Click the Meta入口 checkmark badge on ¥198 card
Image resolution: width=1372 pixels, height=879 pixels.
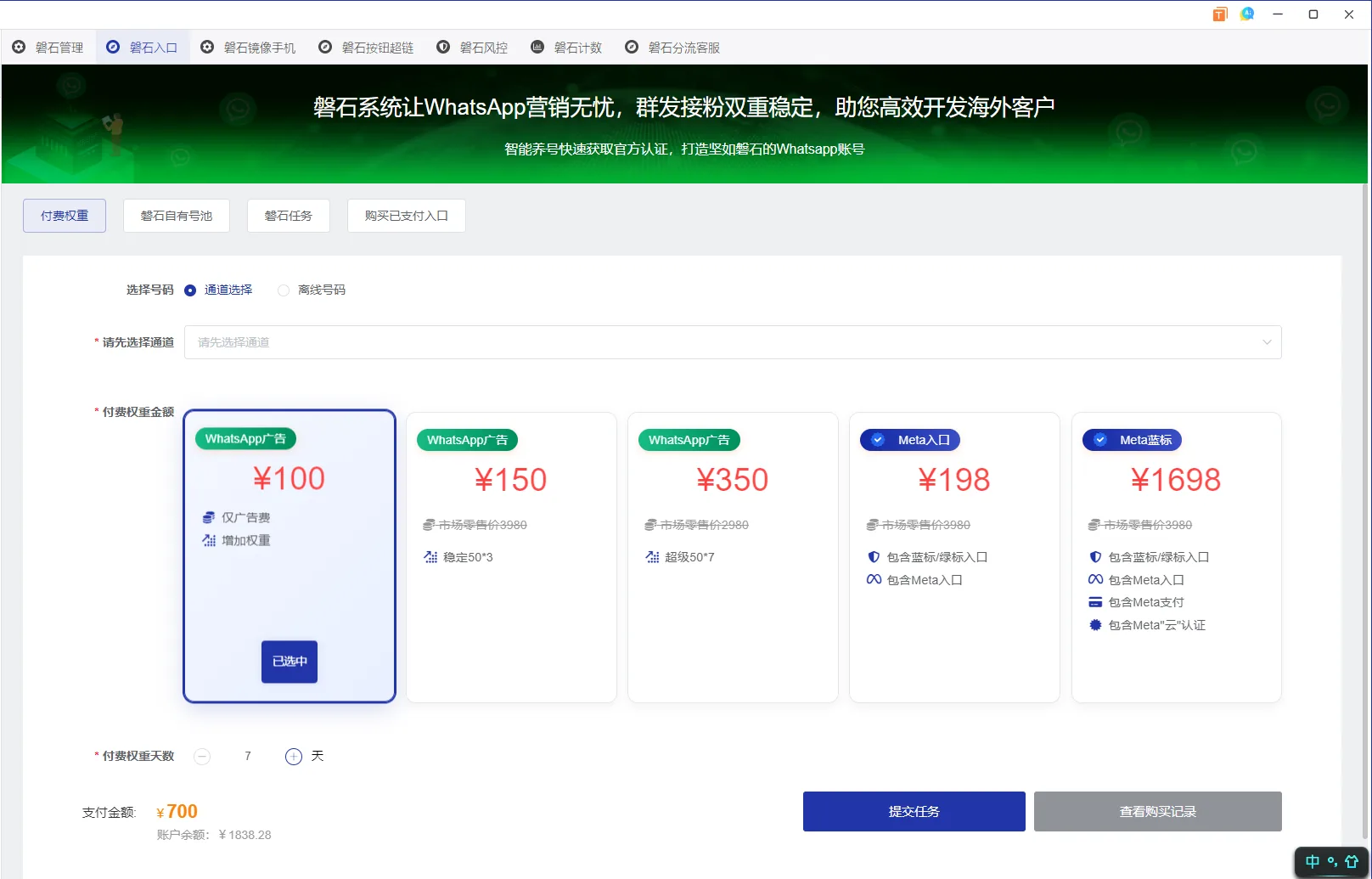[877, 439]
